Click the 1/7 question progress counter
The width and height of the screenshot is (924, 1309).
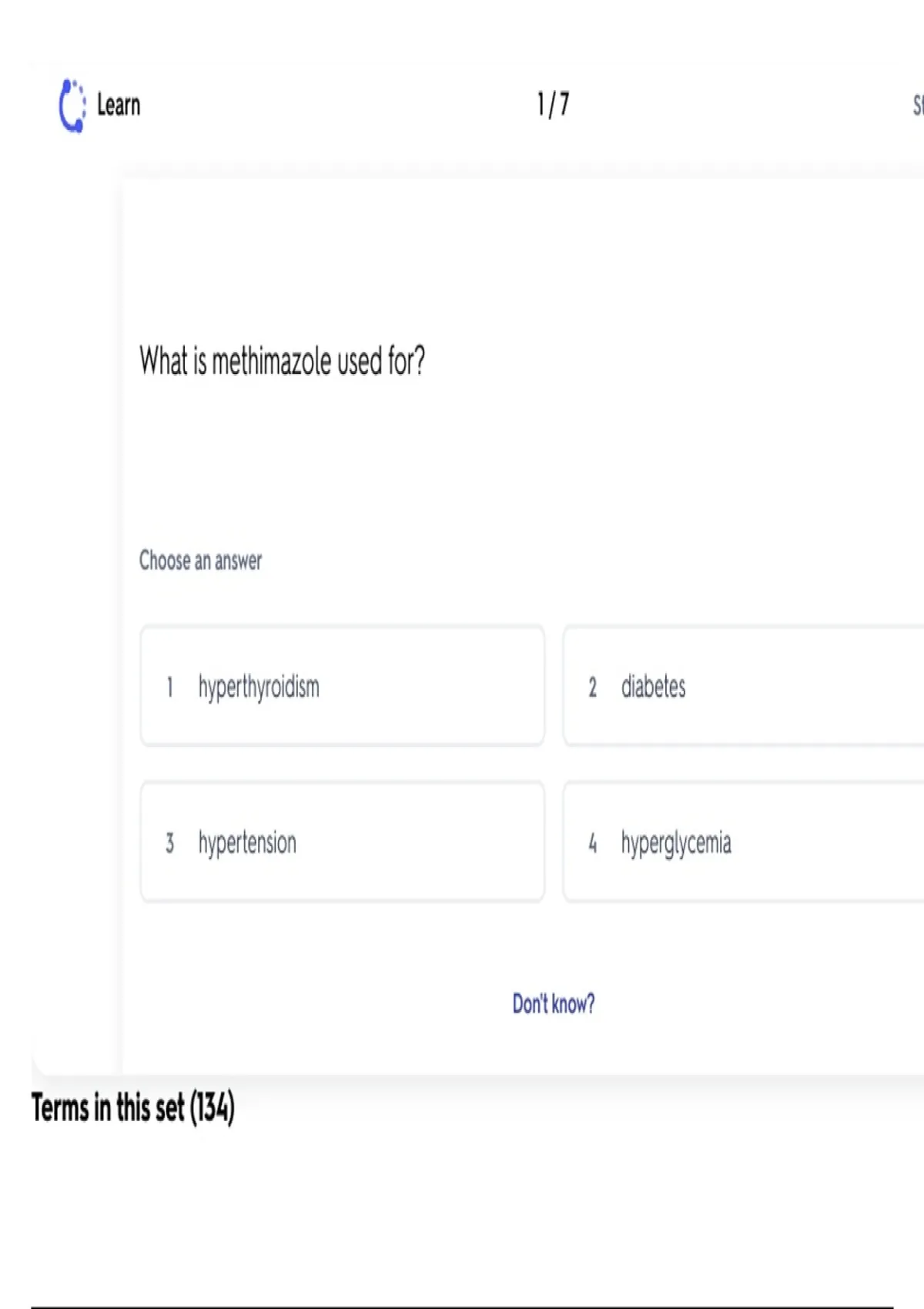coord(553,104)
